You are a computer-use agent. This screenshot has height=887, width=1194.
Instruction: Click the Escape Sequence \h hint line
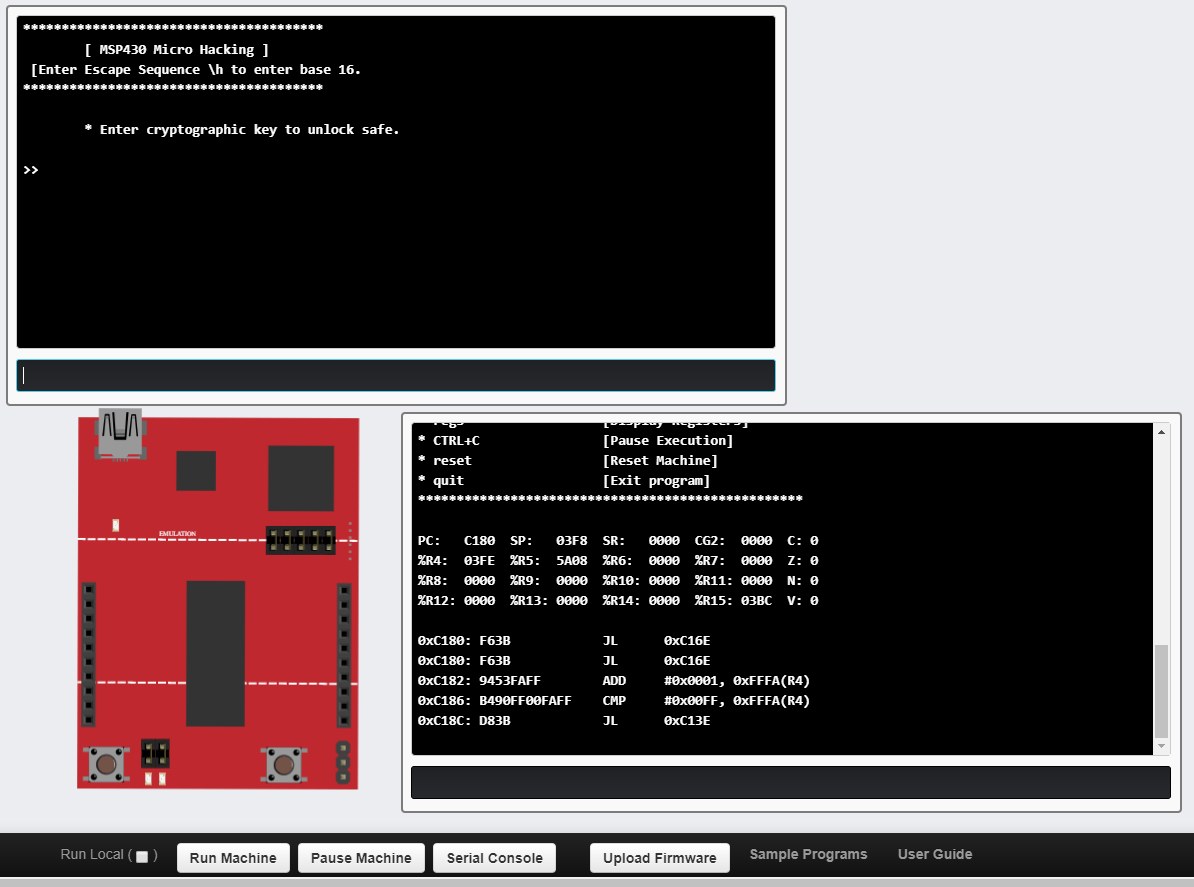(195, 69)
